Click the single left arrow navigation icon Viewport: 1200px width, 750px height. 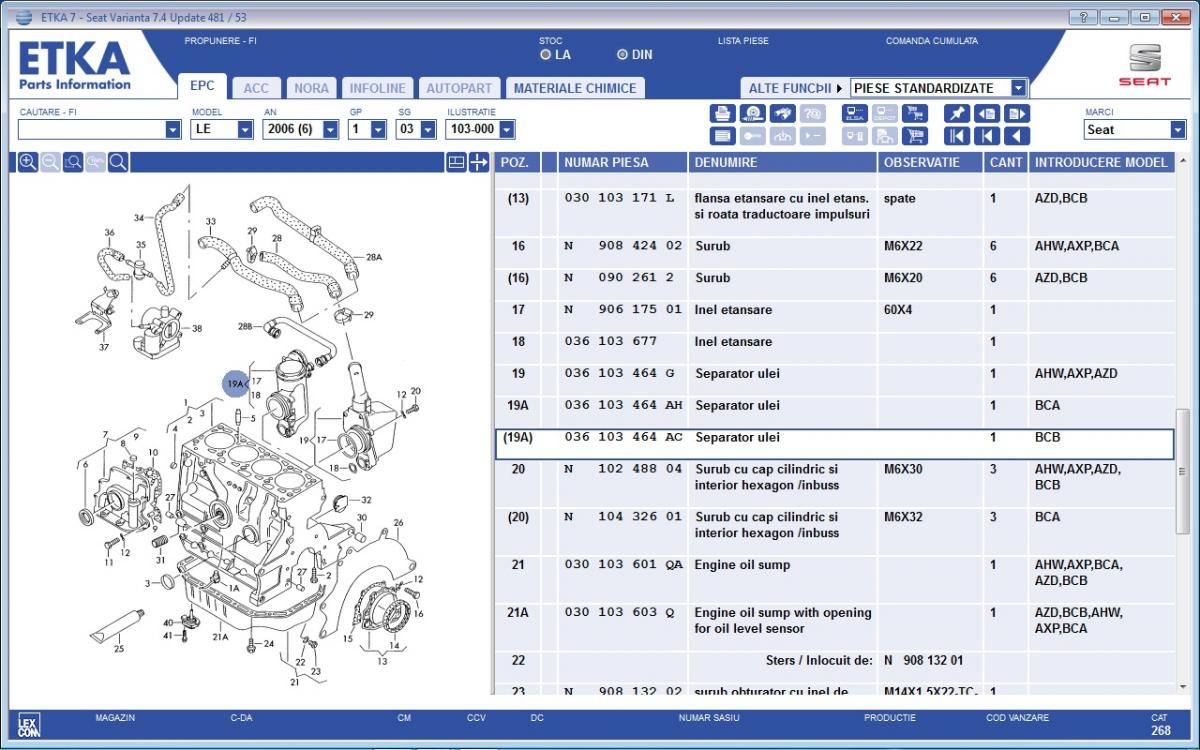[x=1017, y=136]
